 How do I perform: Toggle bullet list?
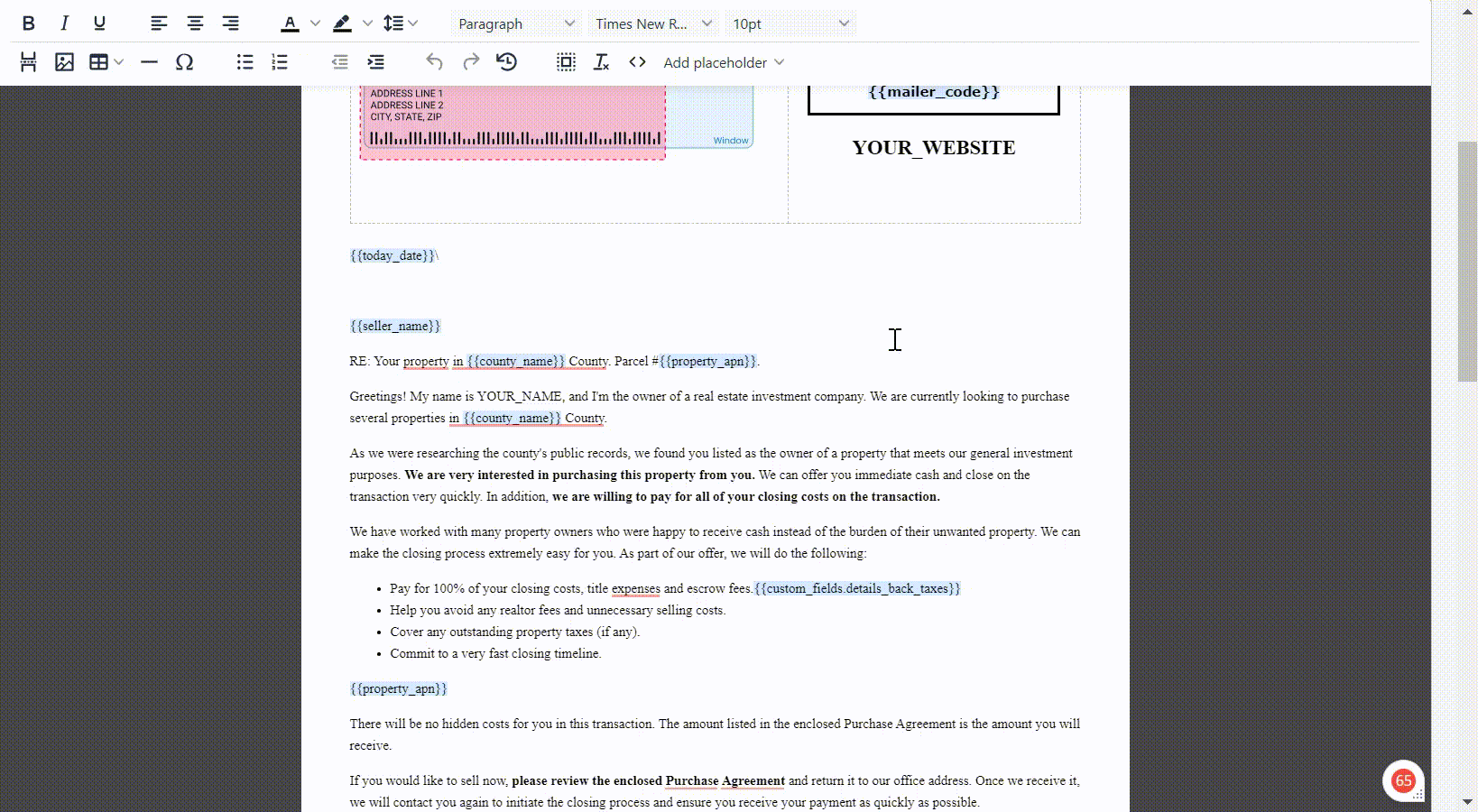[245, 62]
